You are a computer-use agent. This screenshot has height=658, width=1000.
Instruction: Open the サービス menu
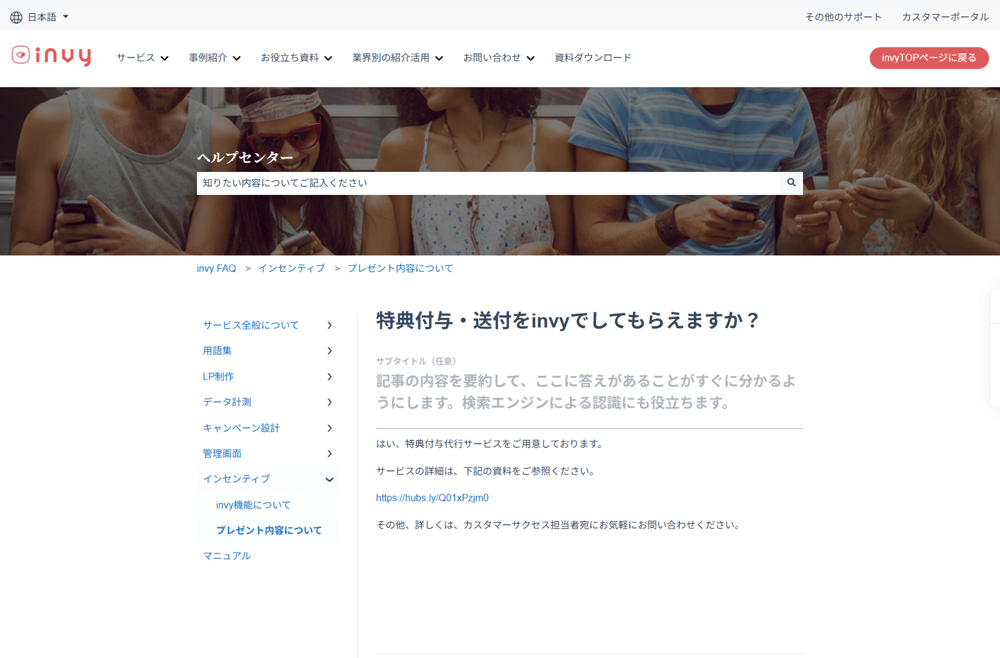click(x=142, y=57)
